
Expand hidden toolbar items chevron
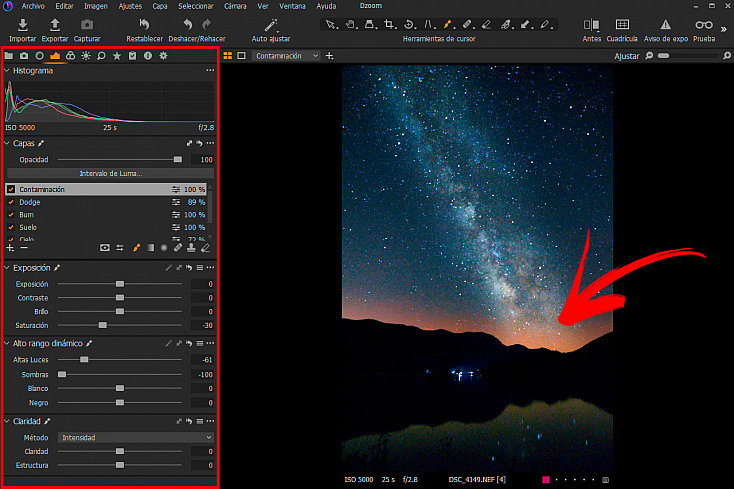(724, 29)
